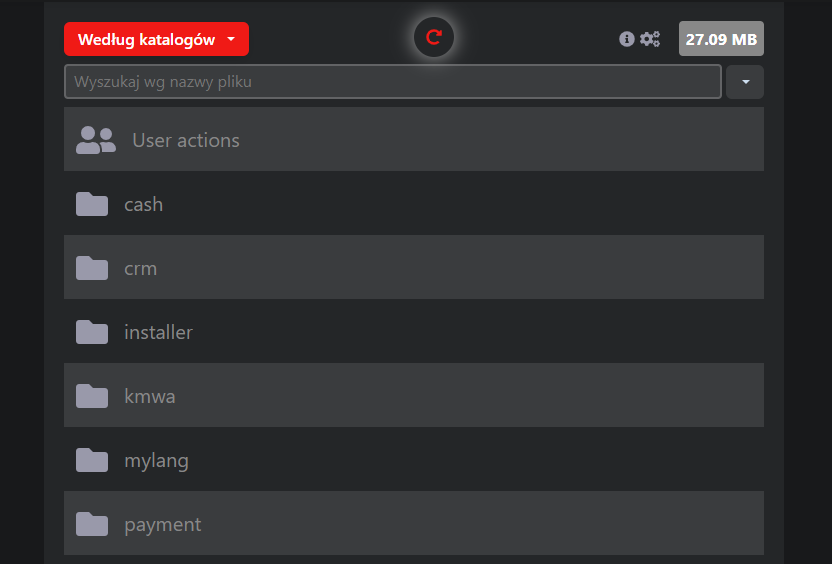
Task: Click the cash folder icon
Action: pos(92,204)
